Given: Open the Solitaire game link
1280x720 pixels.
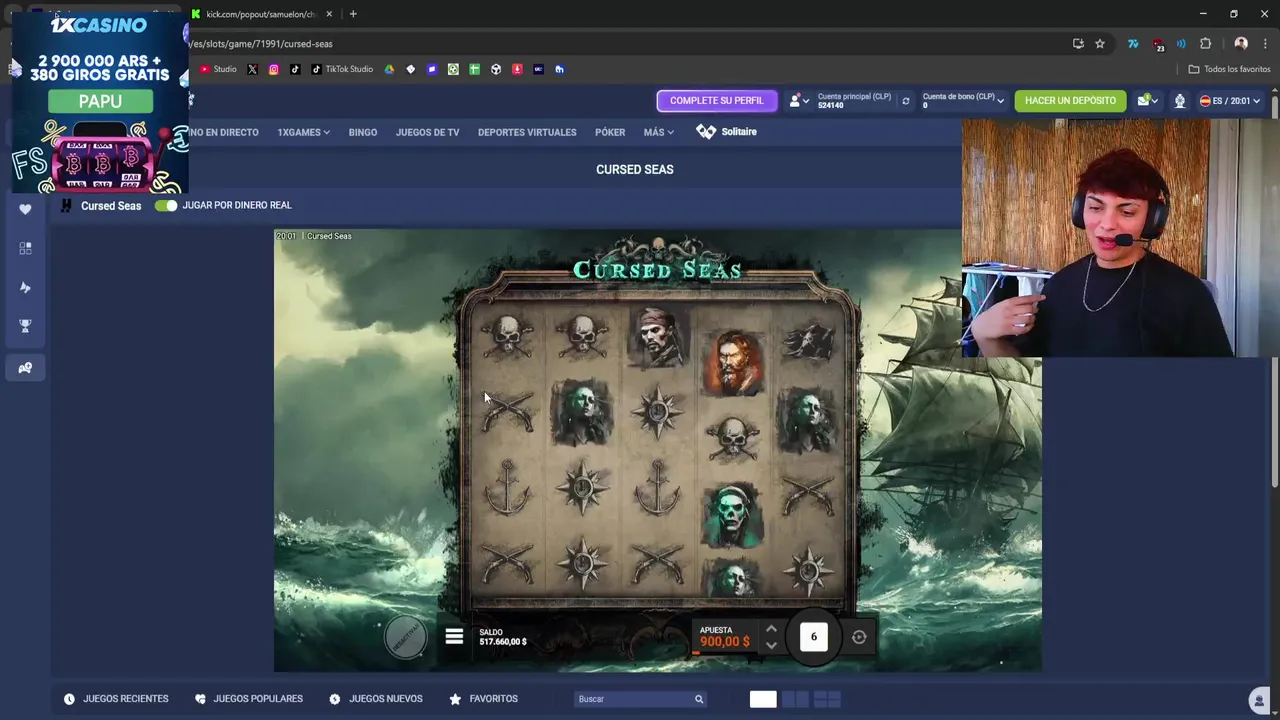Looking at the screenshot, I should click(727, 132).
